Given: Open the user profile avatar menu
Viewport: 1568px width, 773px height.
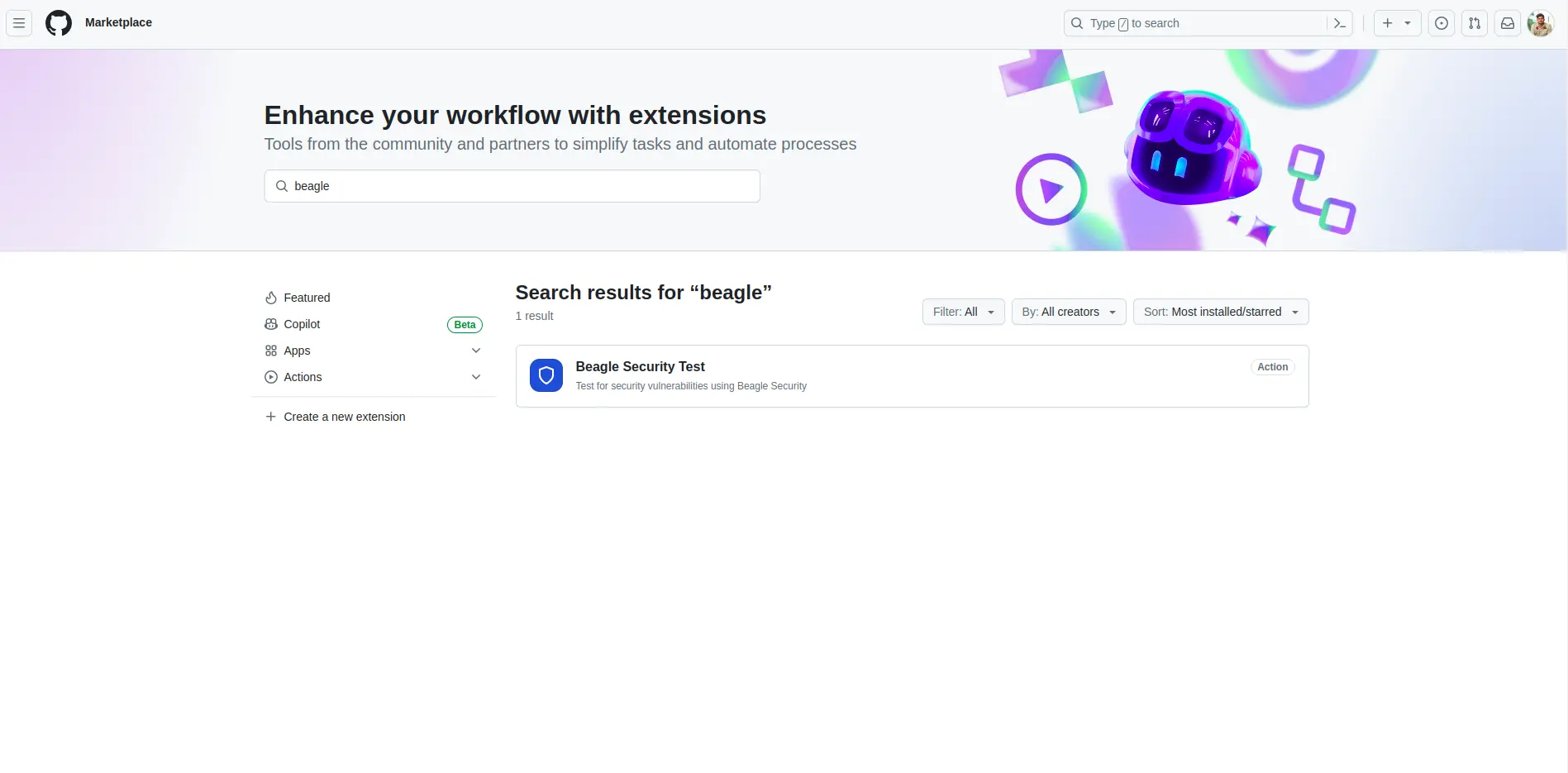Looking at the screenshot, I should 1541,23.
